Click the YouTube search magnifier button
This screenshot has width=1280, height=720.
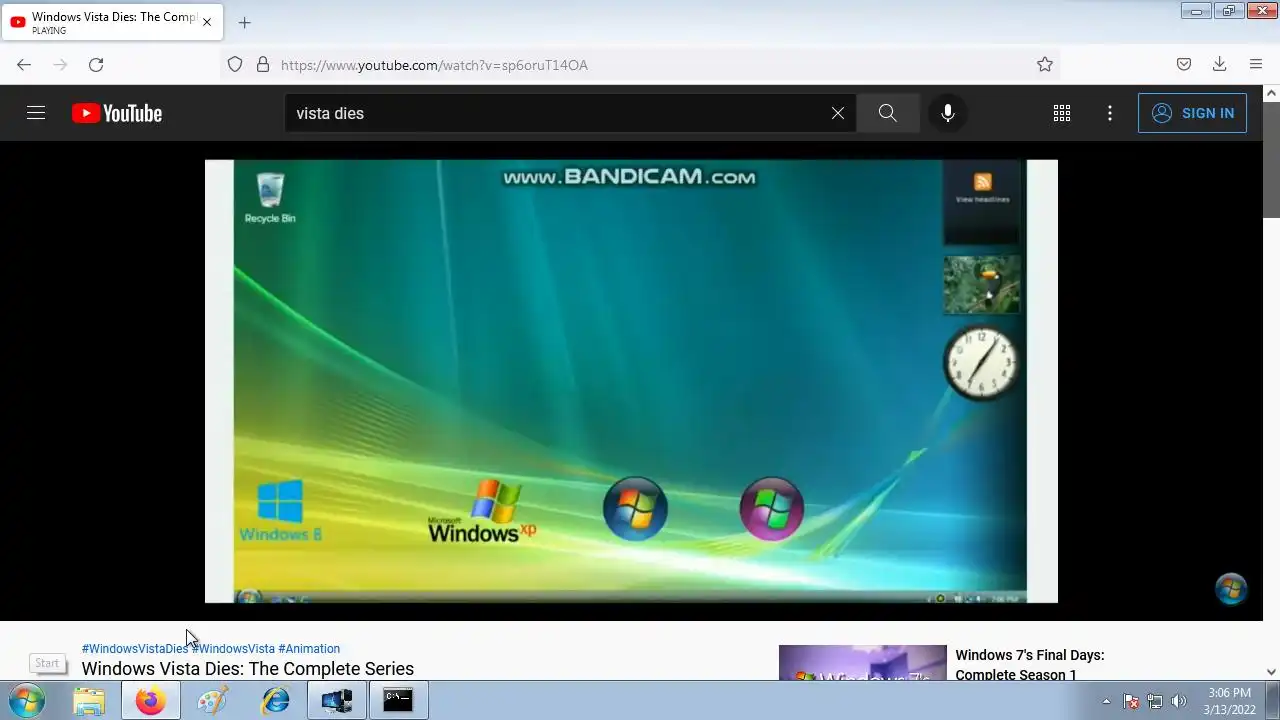pos(888,113)
